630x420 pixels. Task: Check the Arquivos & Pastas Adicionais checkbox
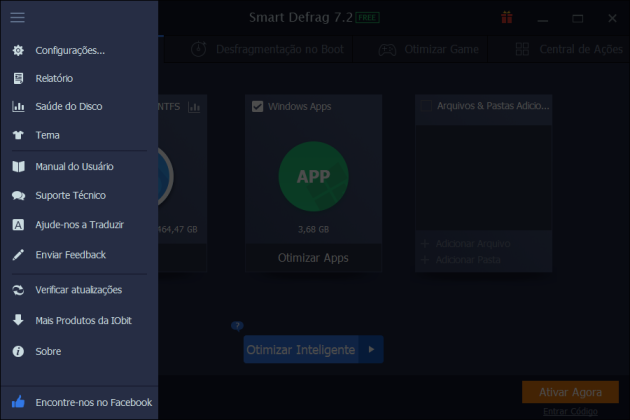click(x=426, y=106)
